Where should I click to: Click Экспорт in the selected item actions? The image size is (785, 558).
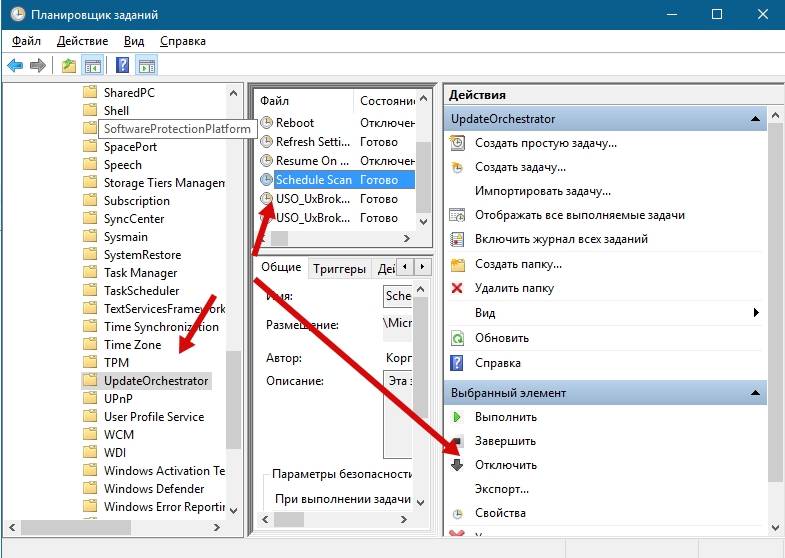tap(502, 489)
